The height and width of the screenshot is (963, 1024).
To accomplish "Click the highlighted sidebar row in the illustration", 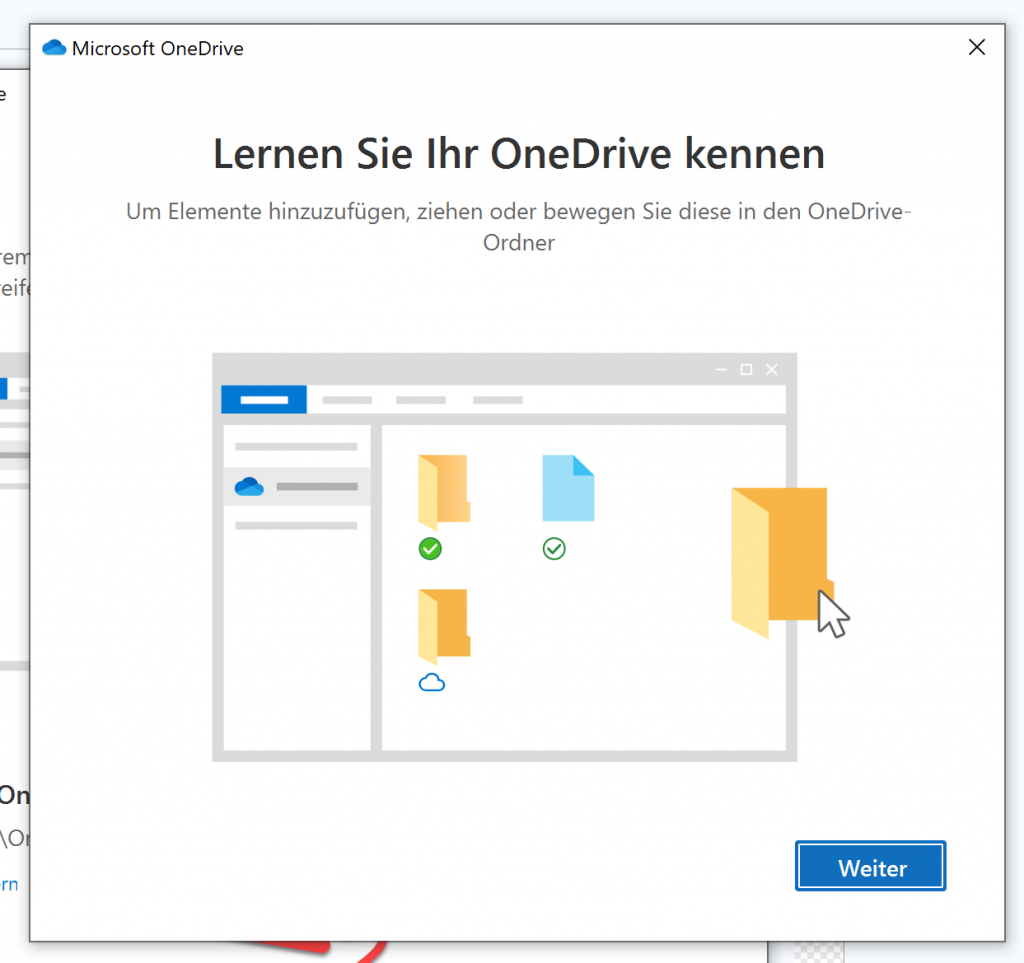I will coord(297,486).
